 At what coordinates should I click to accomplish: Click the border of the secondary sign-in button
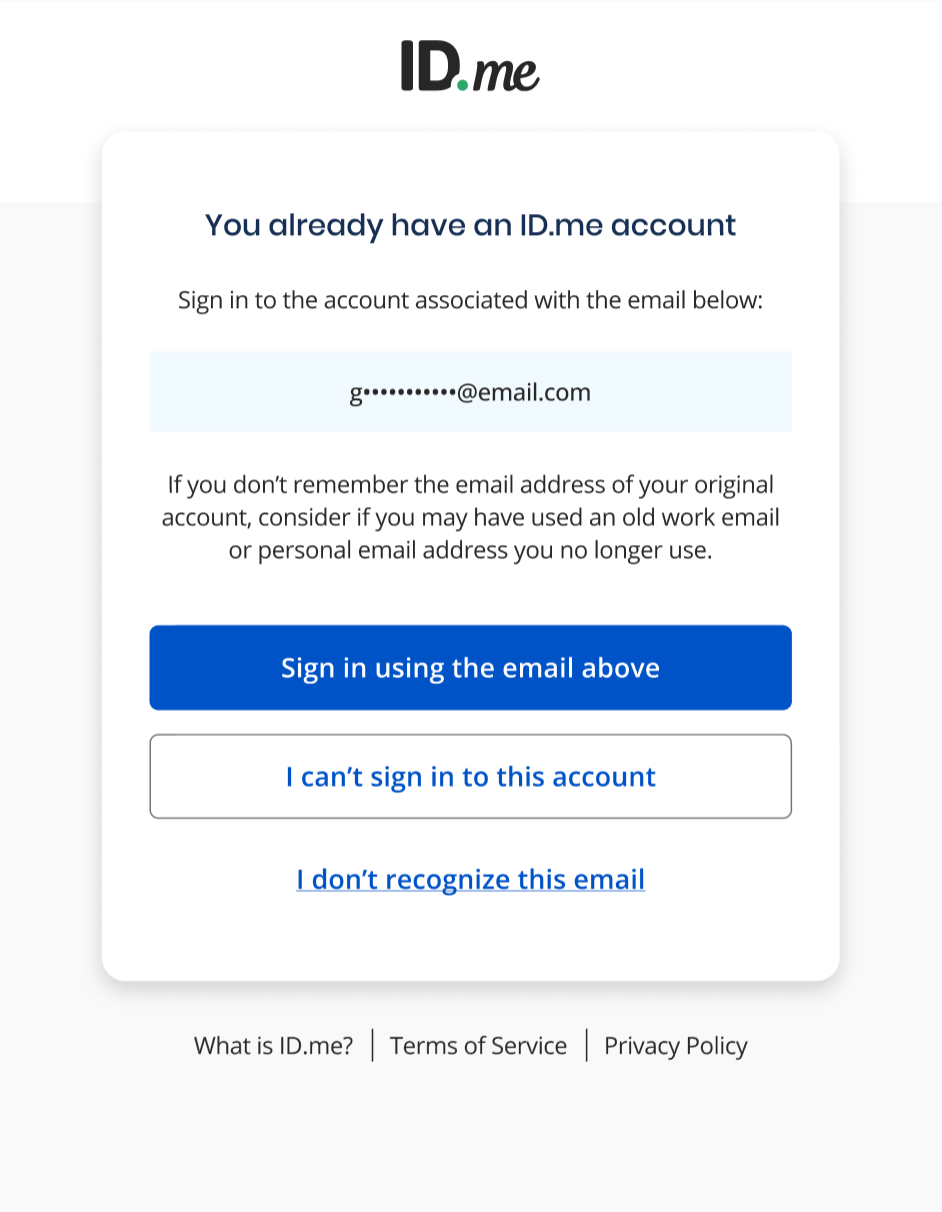(470, 737)
